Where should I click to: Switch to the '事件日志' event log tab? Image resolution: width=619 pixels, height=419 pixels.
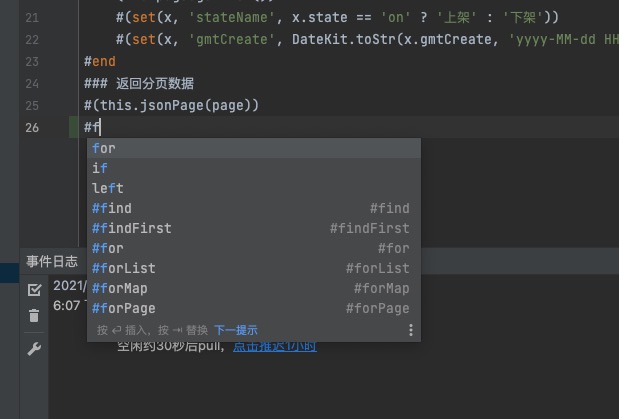coord(52,261)
